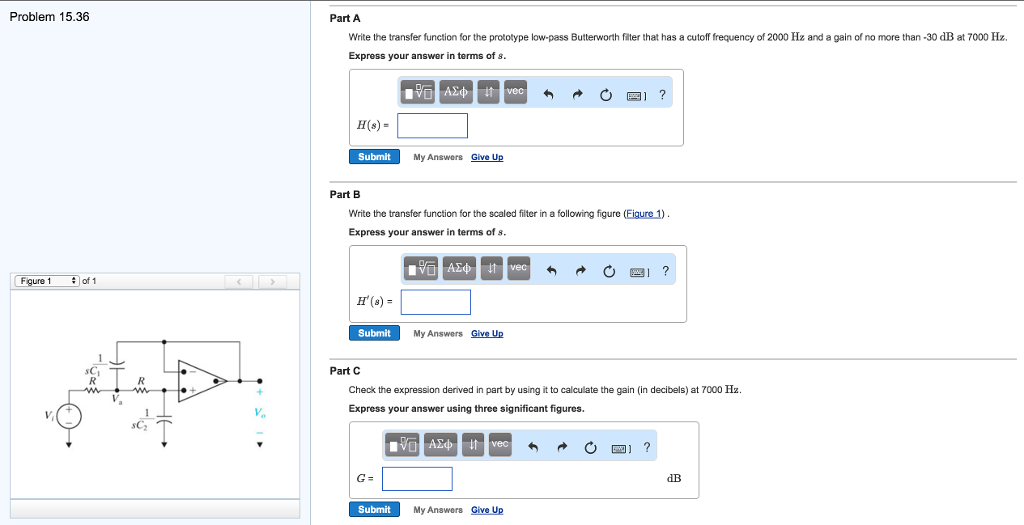Screen dimensions: 1024x525
Task: Click the redo arrow in Part B toolbar
Action: 578,271
